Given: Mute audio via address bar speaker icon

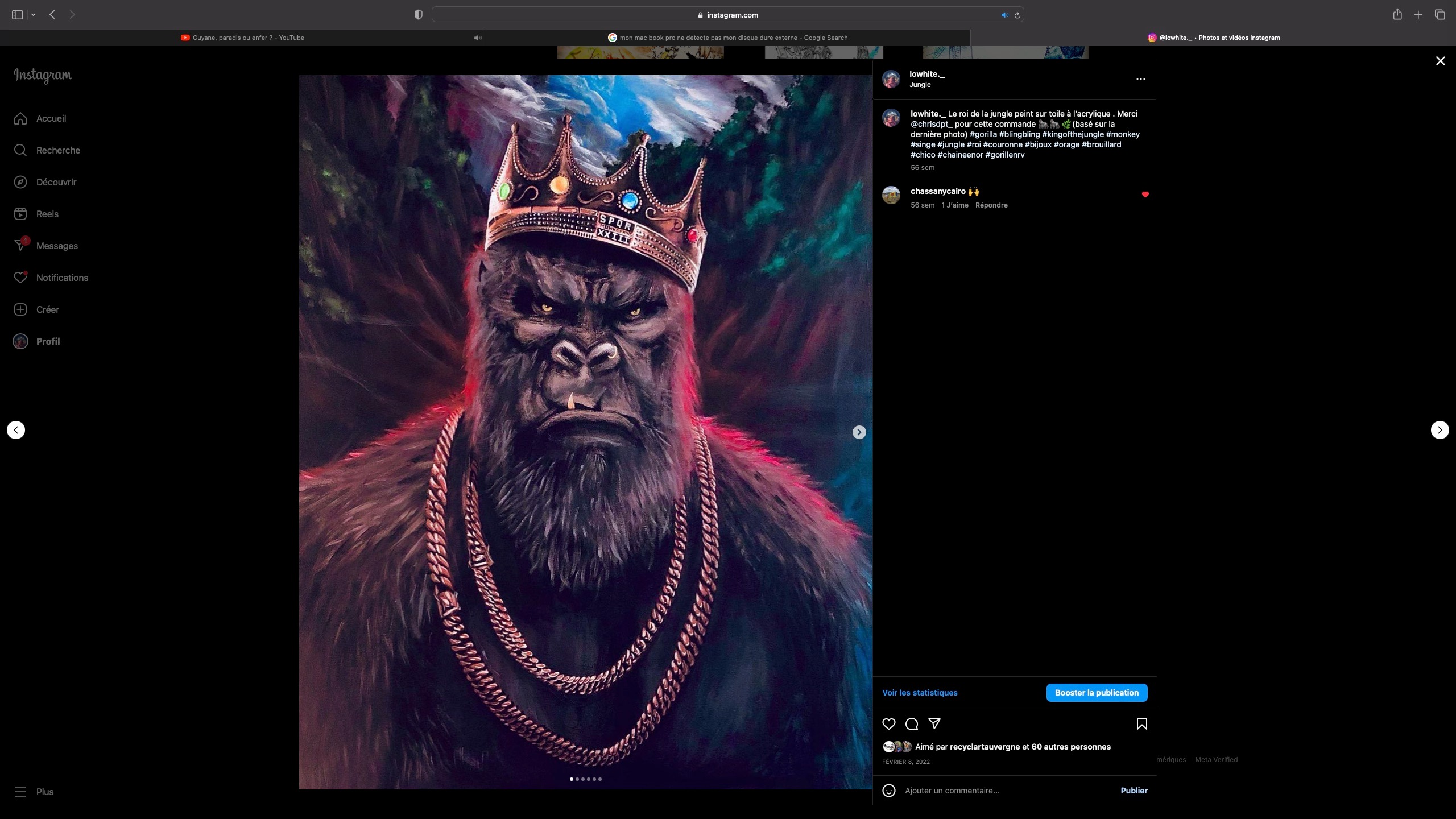Looking at the screenshot, I should [x=1004, y=15].
